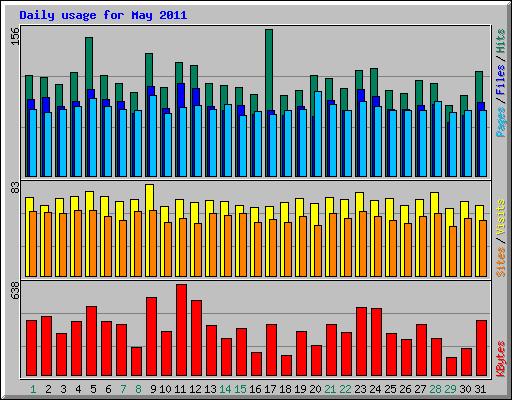
Task: Select day label 16 on the x-axis
Action: coord(255,389)
